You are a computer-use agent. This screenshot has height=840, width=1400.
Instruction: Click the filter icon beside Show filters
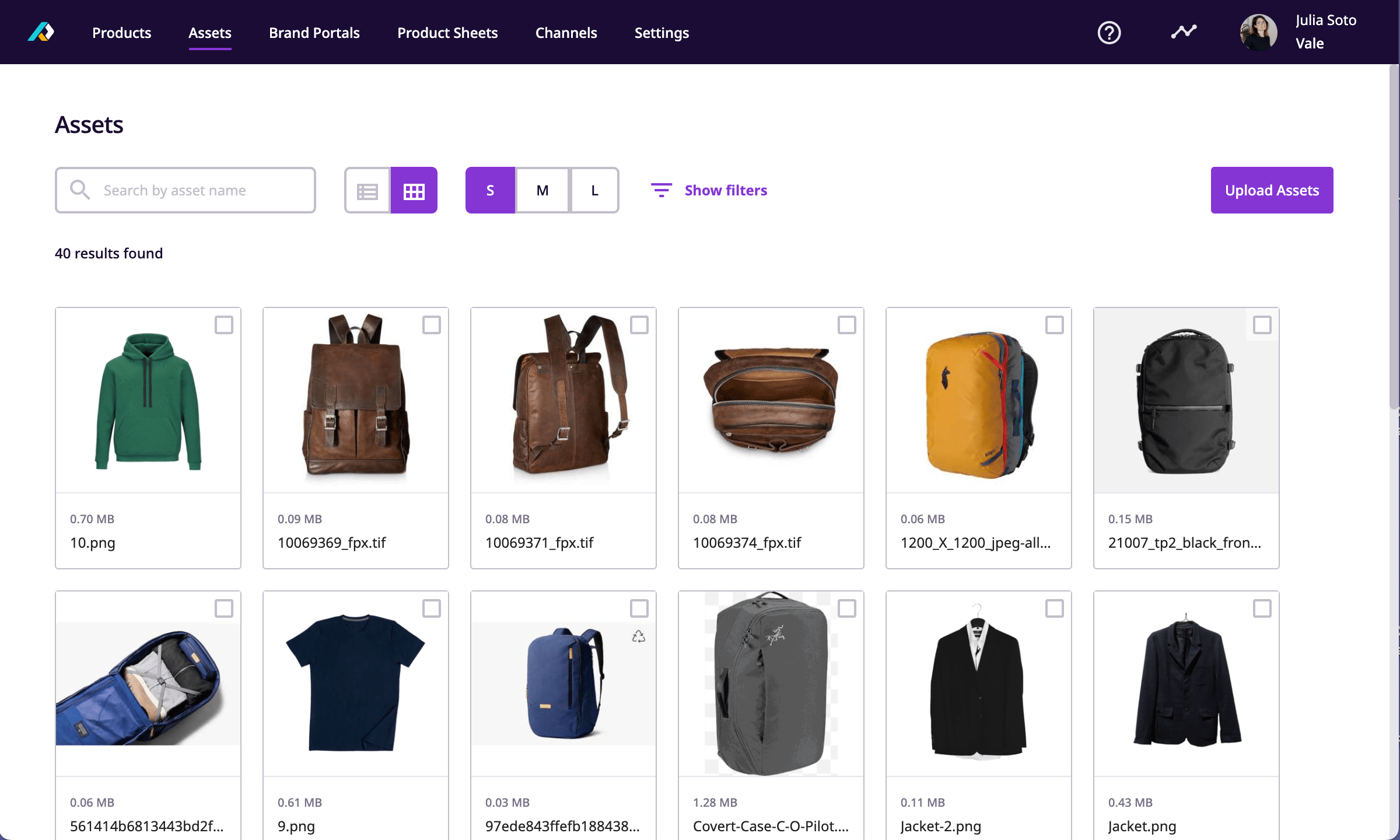661,190
